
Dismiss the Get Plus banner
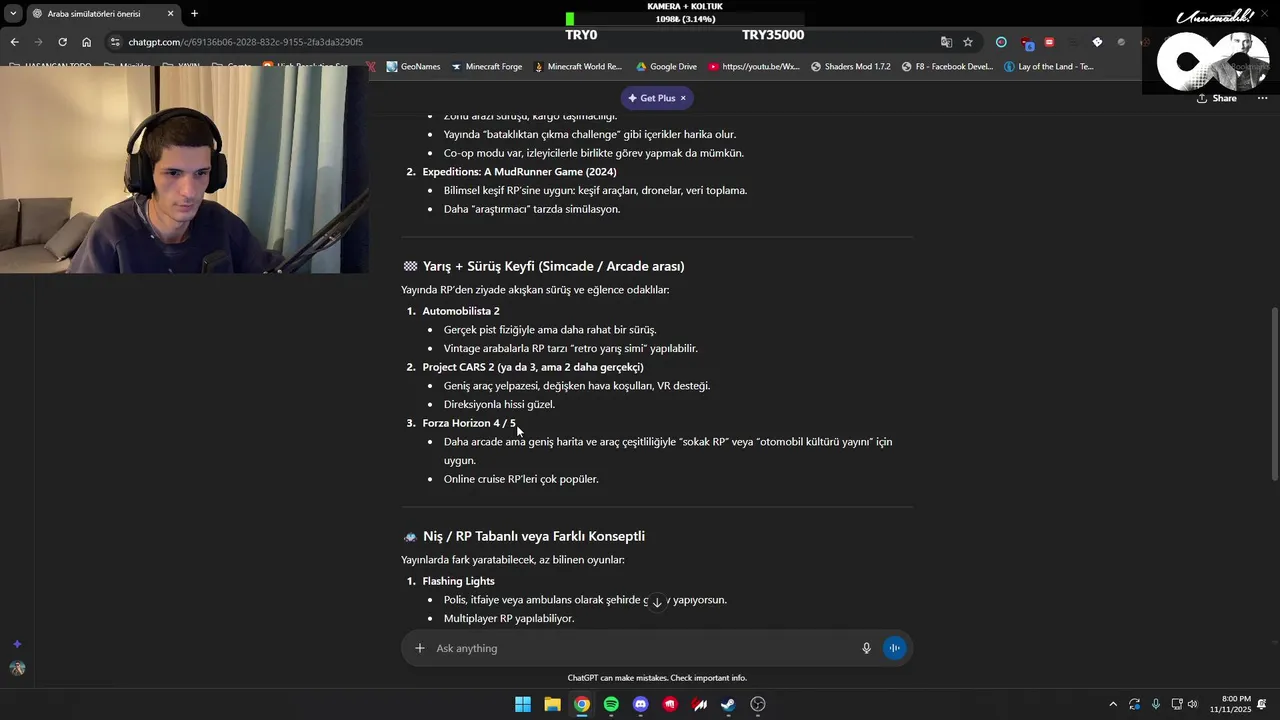683,98
